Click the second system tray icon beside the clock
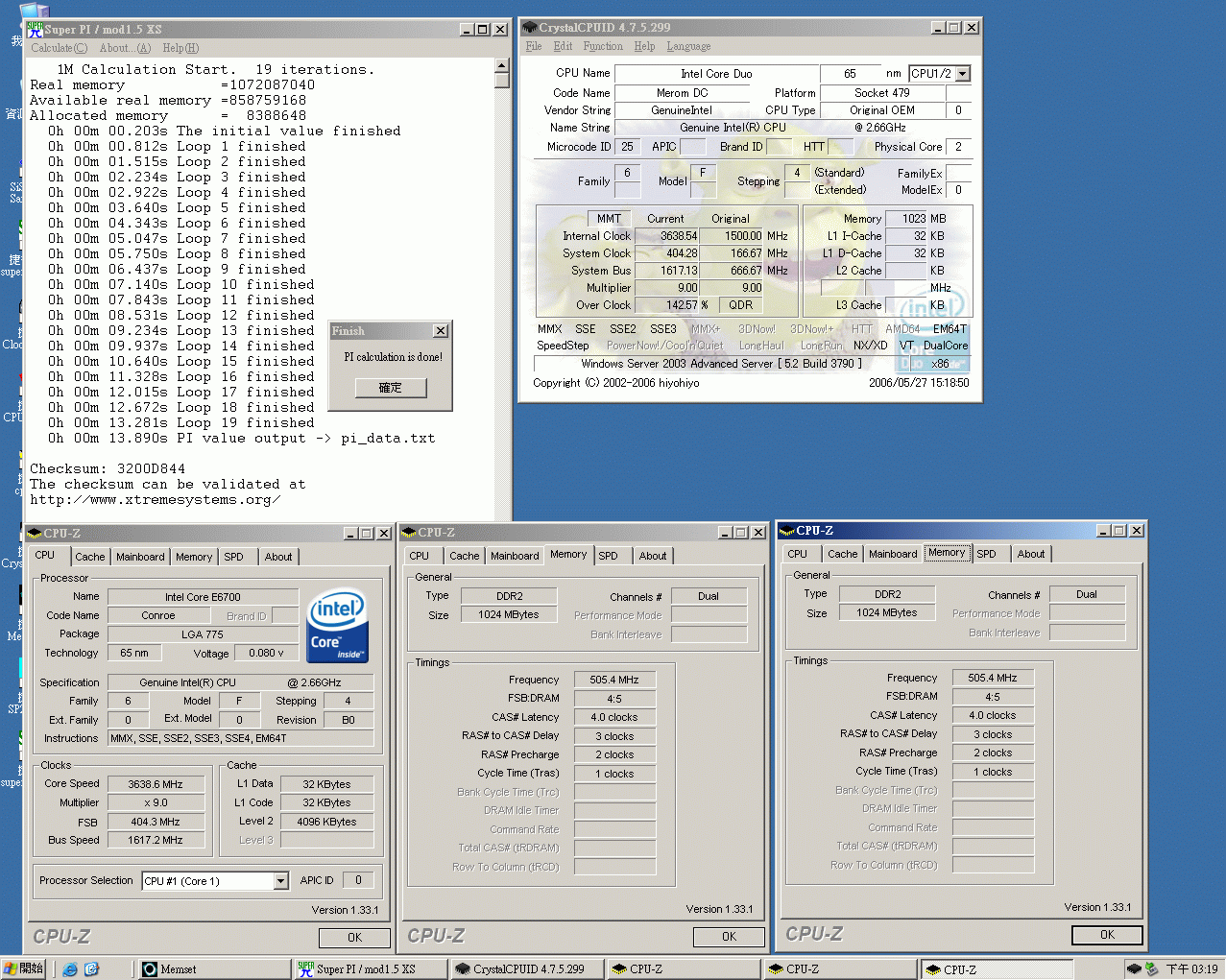1226x980 pixels. coord(1151,969)
